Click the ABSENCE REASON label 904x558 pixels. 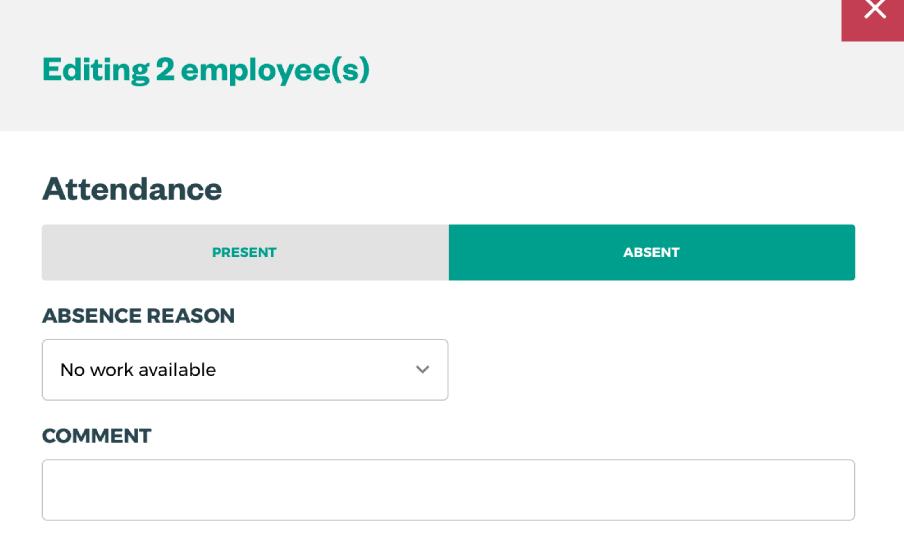pyautogui.click(x=138, y=316)
